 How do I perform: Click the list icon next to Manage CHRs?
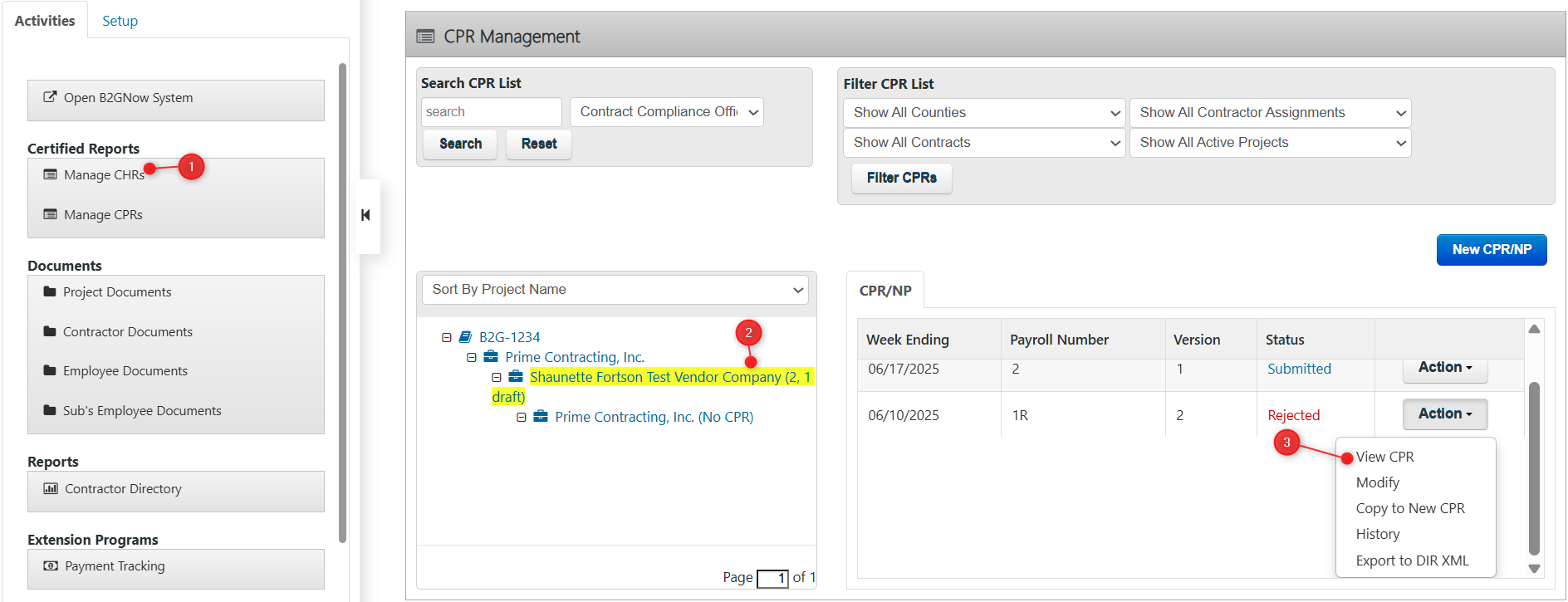(x=50, y=174)
